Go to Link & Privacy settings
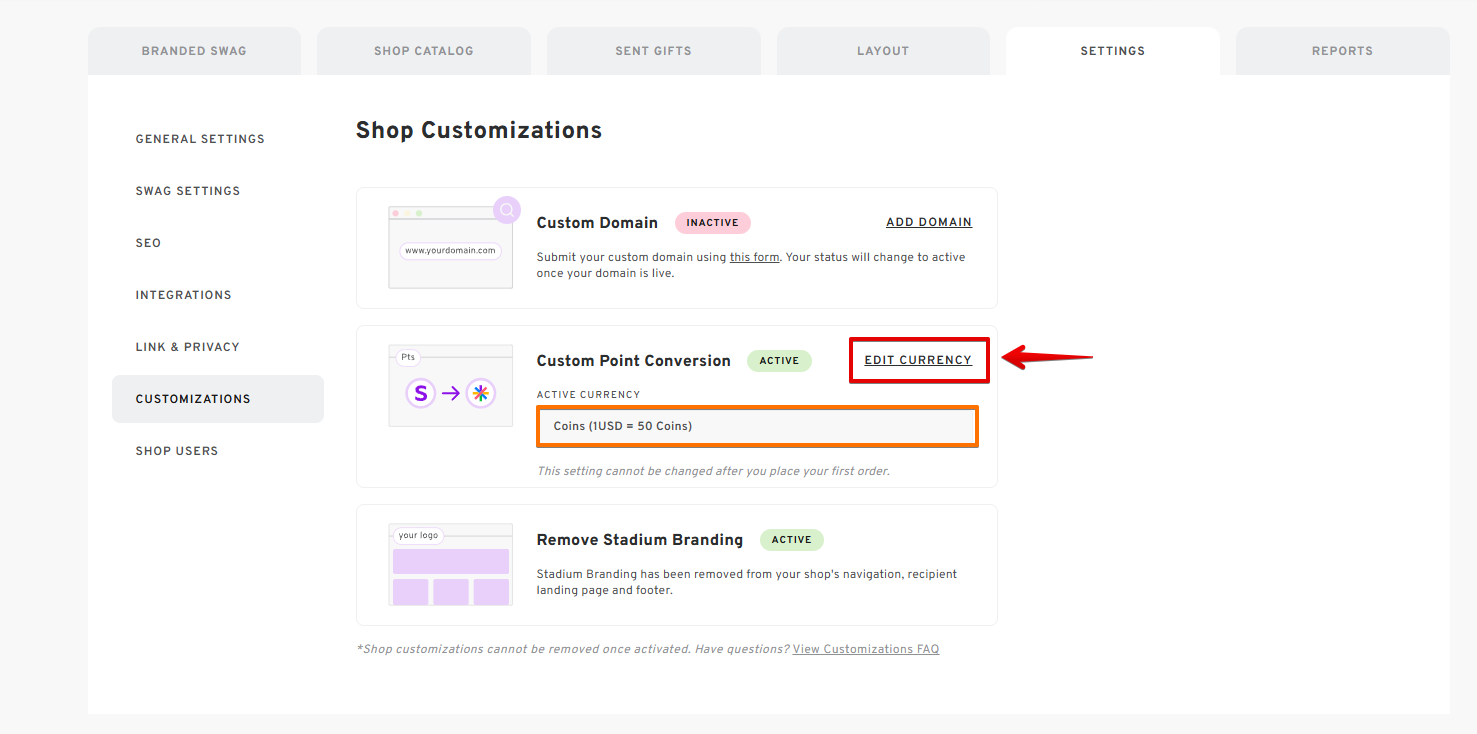1477x734 pixels. point(187,347)
